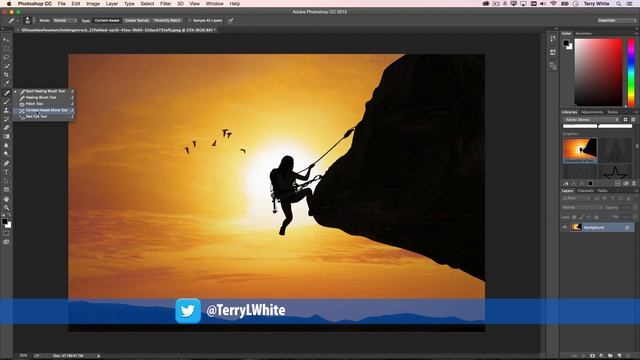Swap foreground and background colors in toolbar

[9, 215]
